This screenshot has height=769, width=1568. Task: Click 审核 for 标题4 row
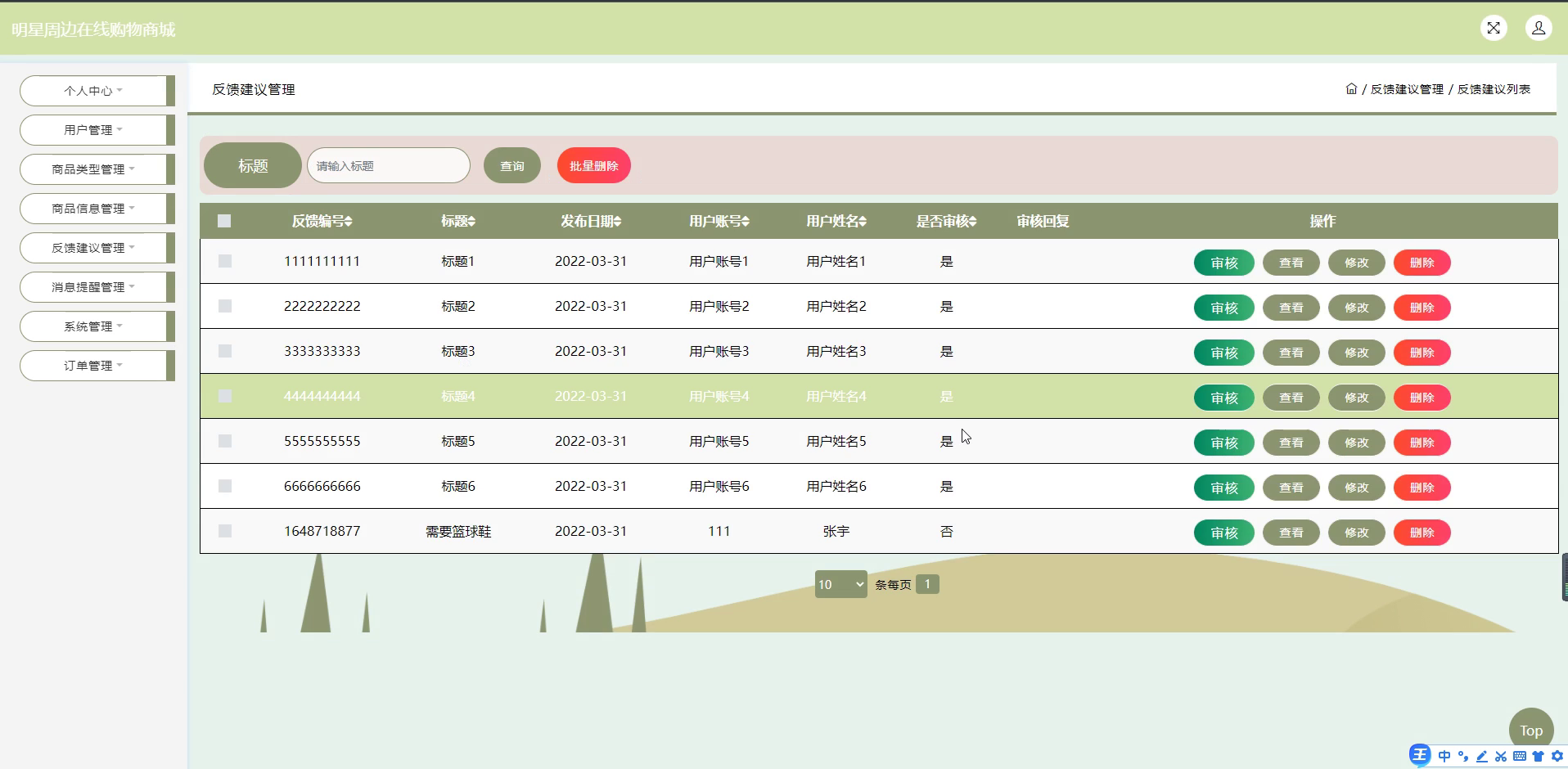1224,398
